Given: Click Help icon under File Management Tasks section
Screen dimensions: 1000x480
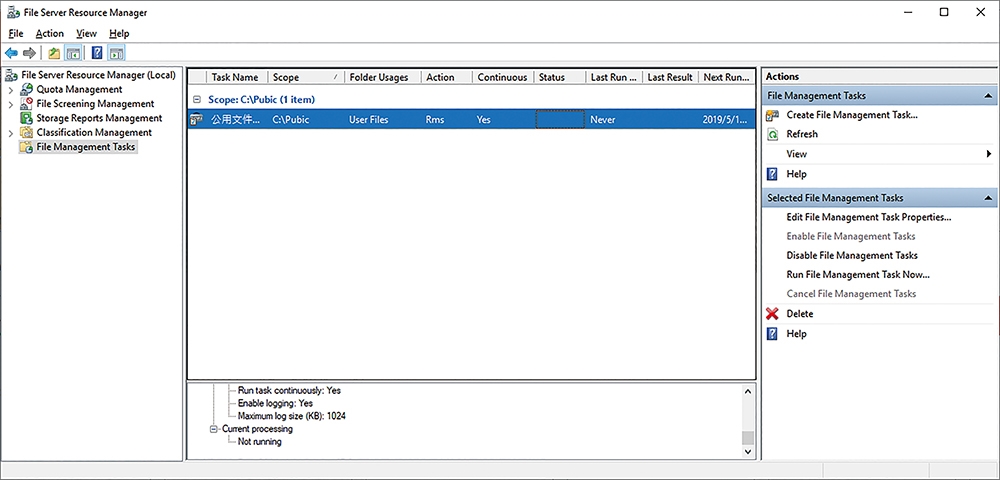Looking at the screenshot, I should coord(772,174).
